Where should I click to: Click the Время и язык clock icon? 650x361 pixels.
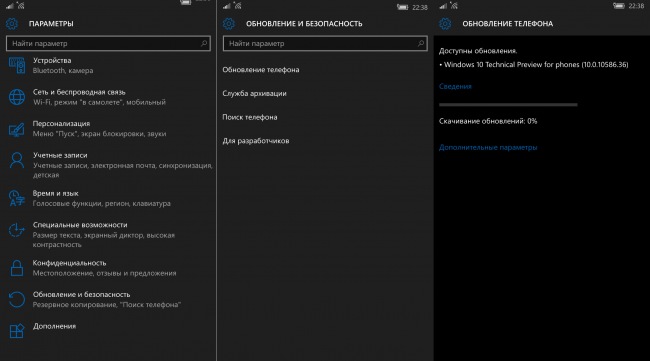pyautogui.click(x=17, y=198)
